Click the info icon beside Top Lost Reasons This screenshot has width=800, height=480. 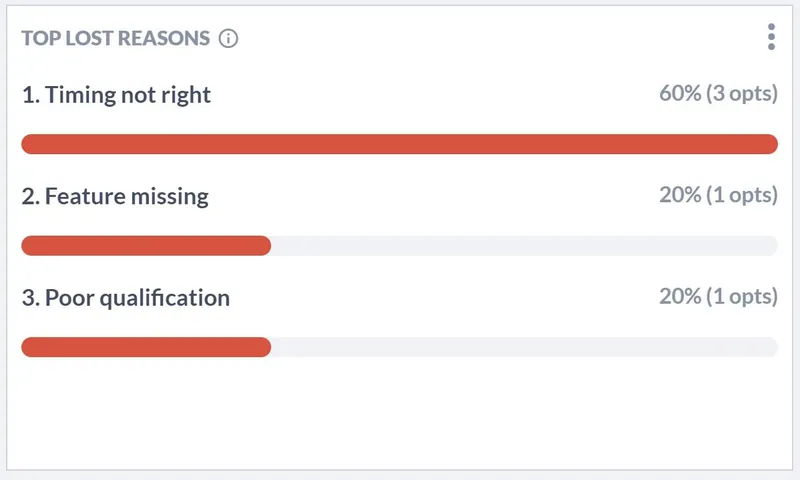click(228, 38)
